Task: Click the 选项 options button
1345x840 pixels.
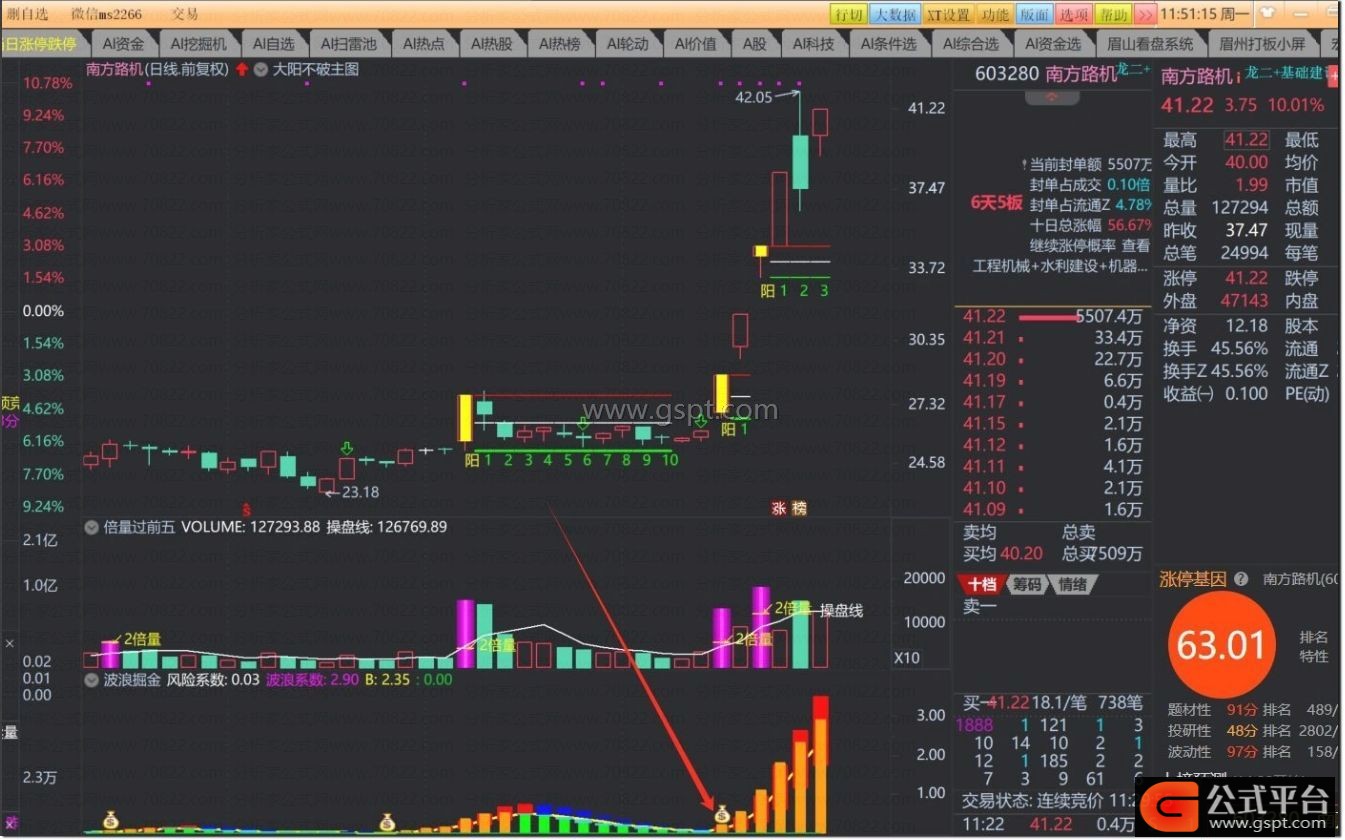Action: [x=1074, y=14]
